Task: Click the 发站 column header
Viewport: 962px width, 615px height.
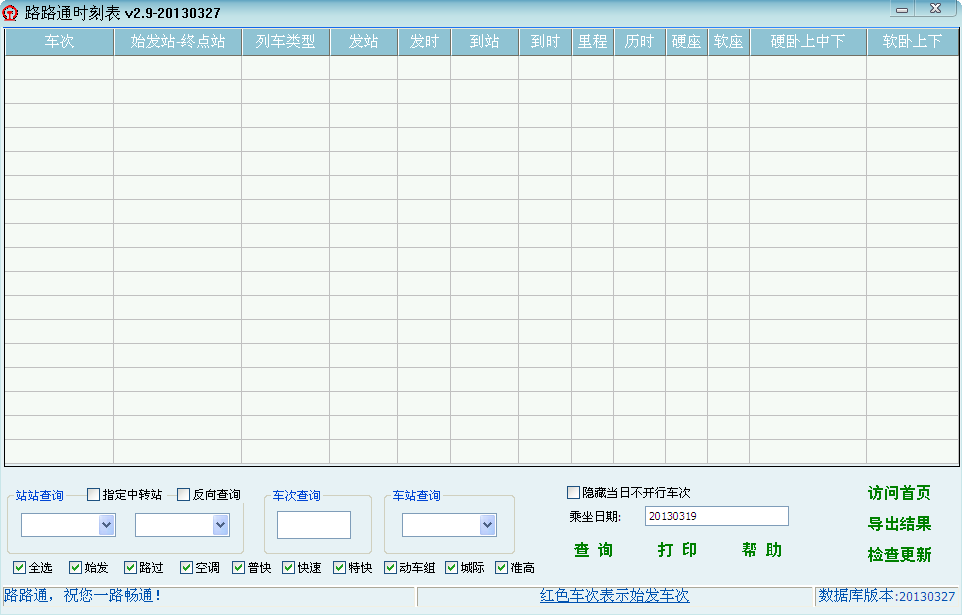Action: [x=364, y=42]
